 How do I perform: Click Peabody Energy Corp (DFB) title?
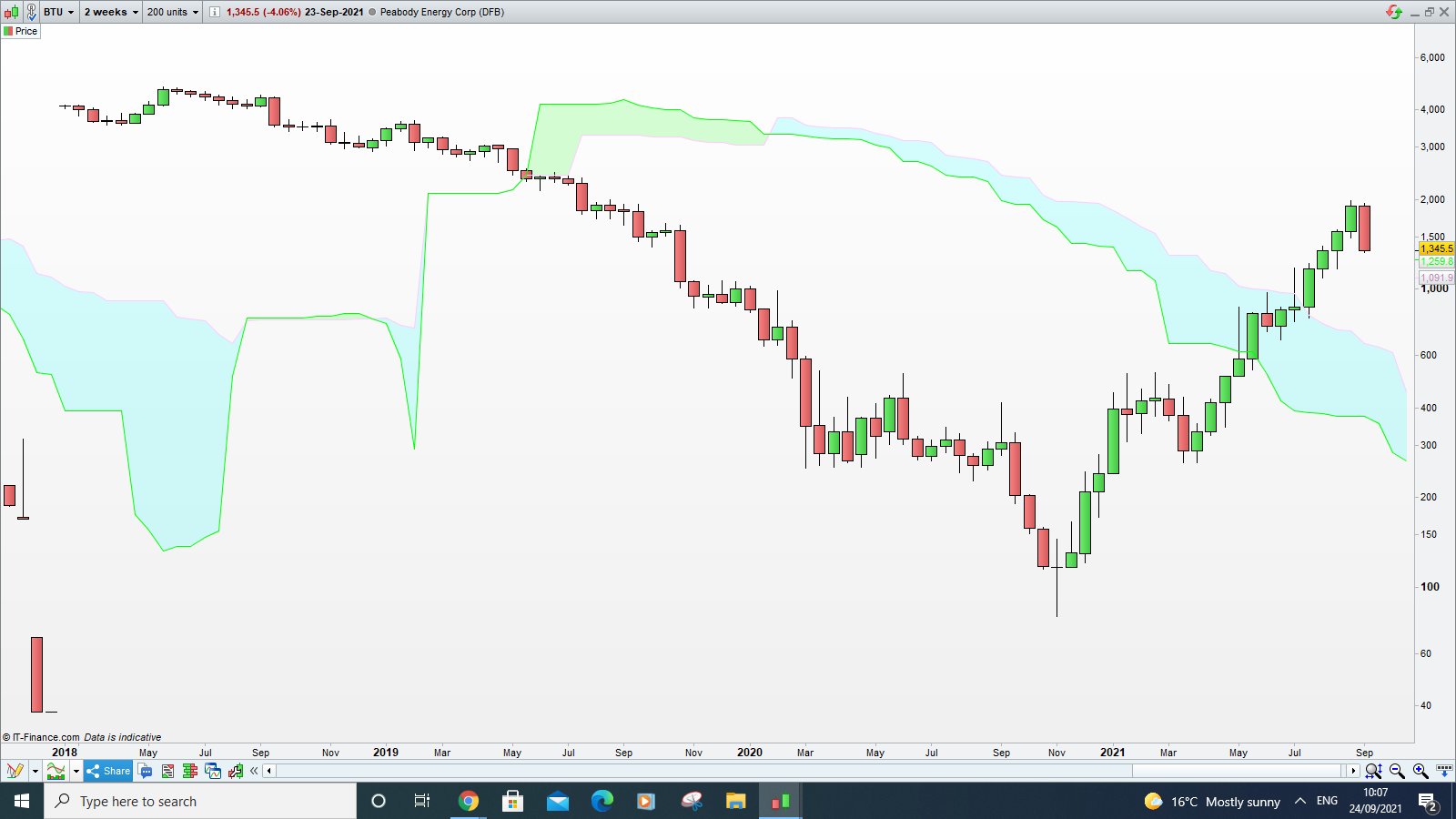click(x=441, y=12)
